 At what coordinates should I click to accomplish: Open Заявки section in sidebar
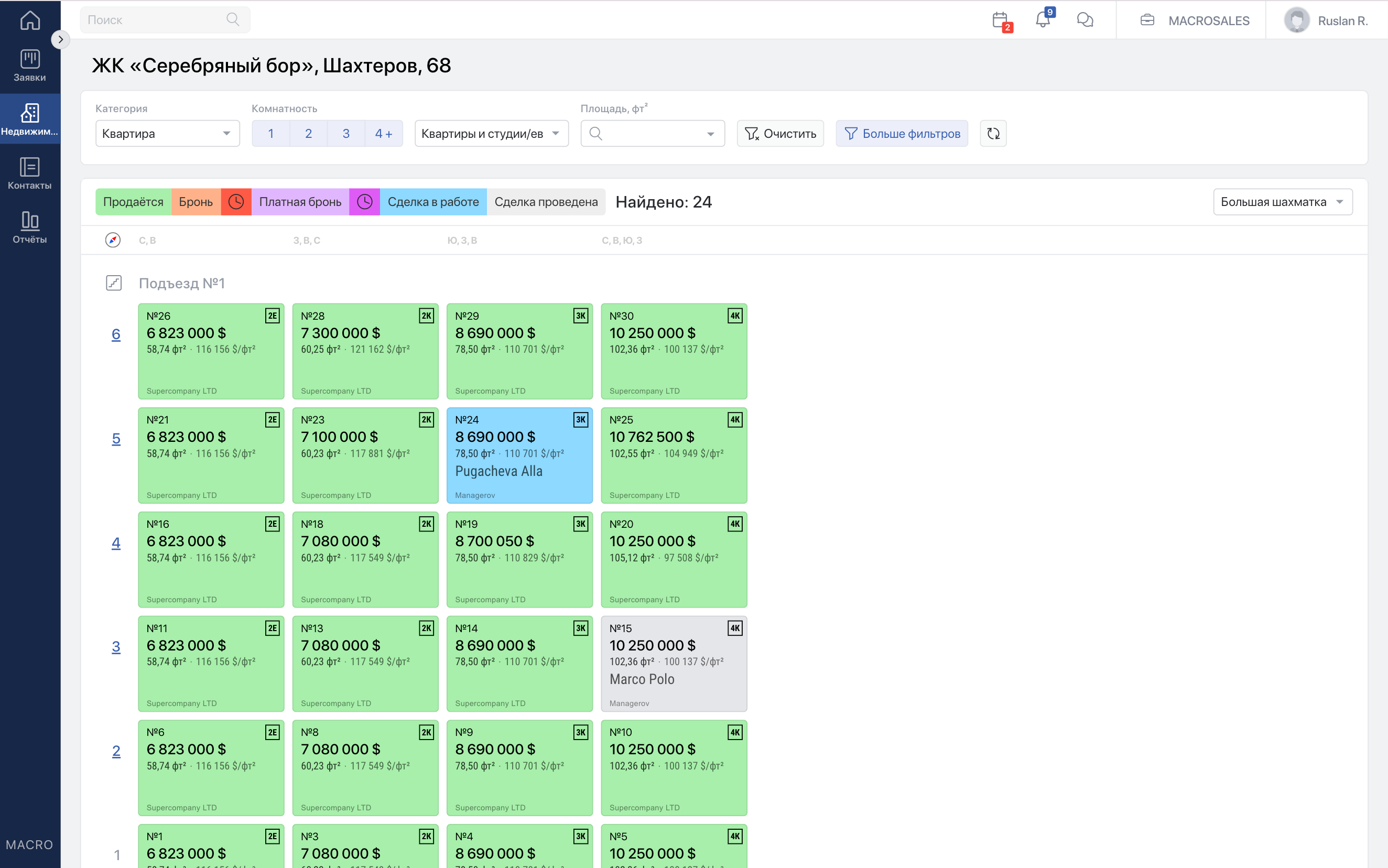(30, 66)
